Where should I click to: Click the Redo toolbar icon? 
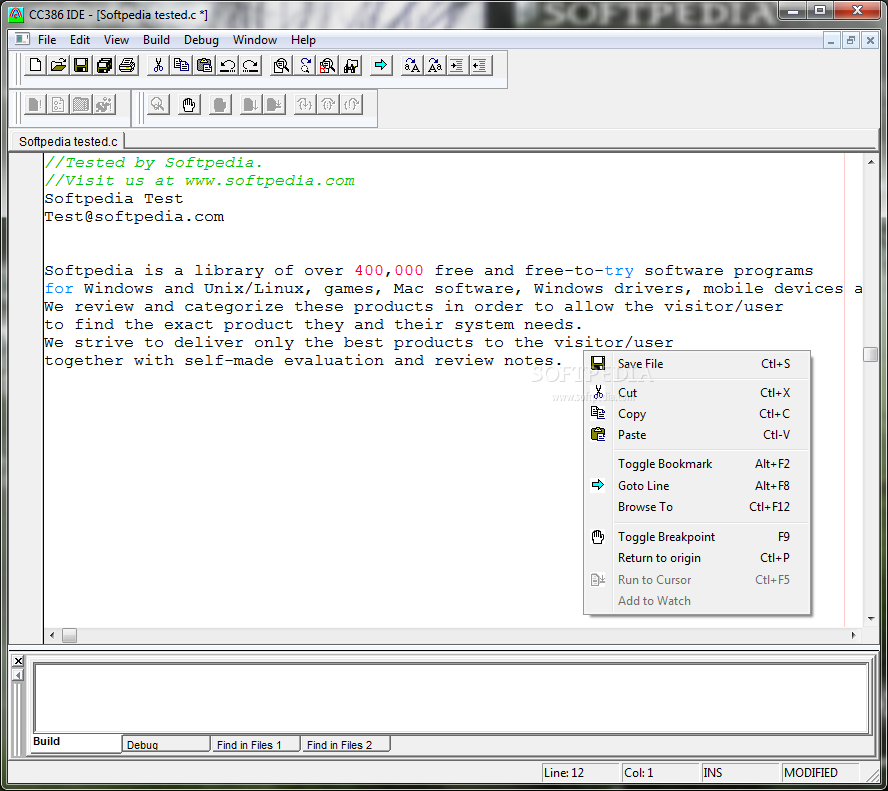coord(250,66)
